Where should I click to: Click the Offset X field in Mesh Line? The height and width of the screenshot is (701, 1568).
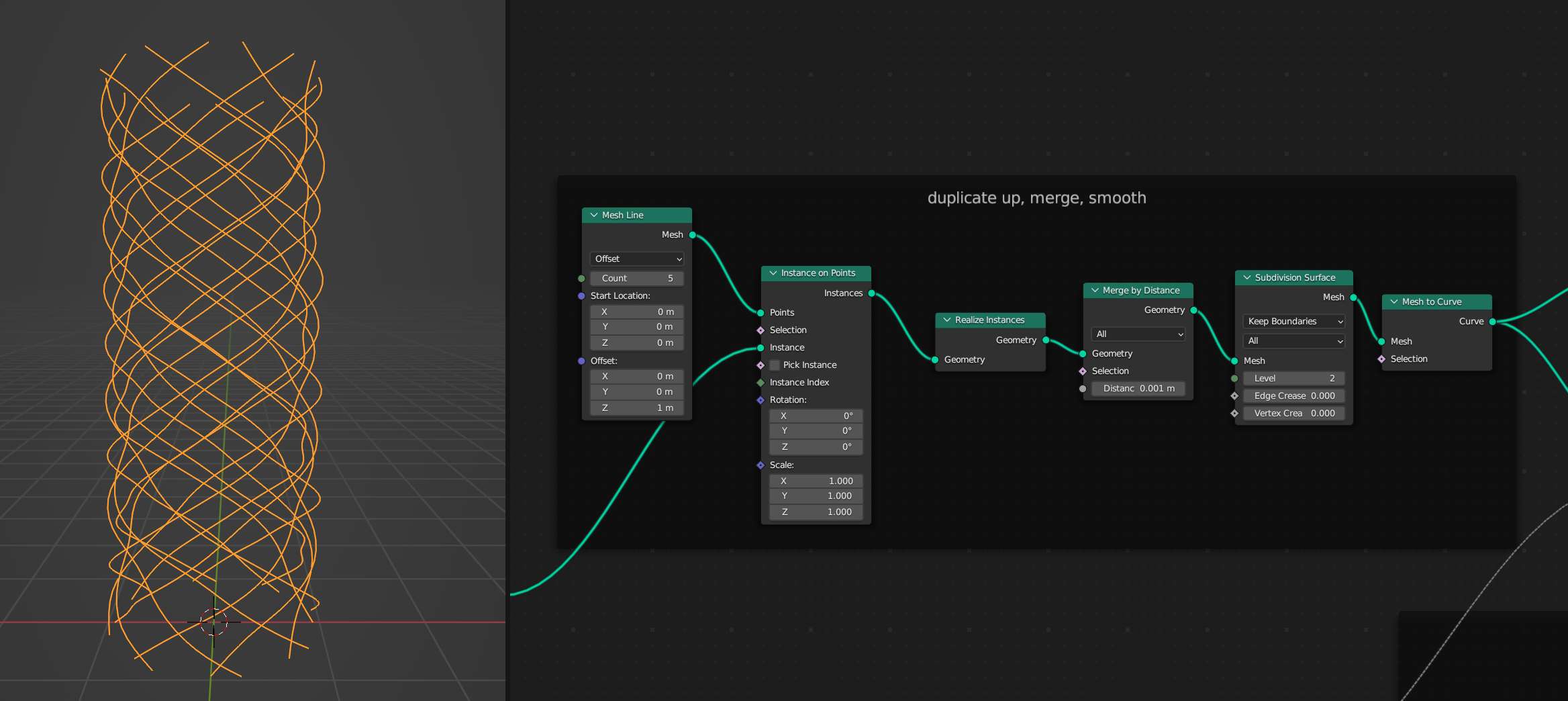[x=637, y=377]
